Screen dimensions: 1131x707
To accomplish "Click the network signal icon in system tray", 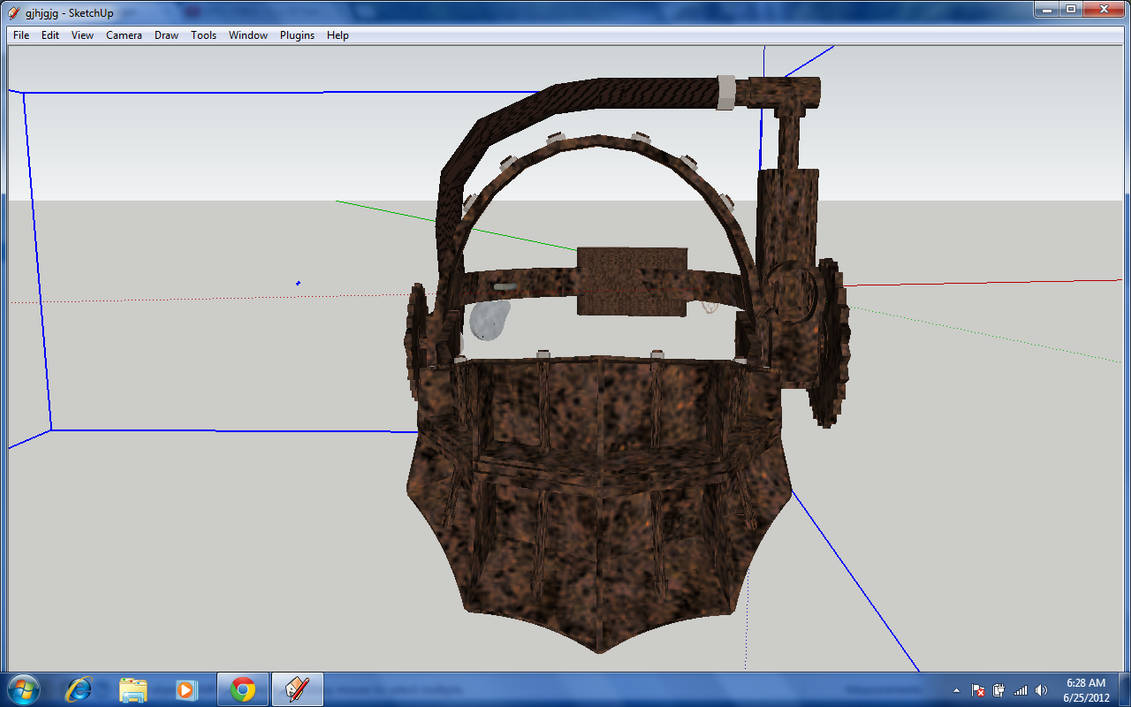I will coord(1021,690).
